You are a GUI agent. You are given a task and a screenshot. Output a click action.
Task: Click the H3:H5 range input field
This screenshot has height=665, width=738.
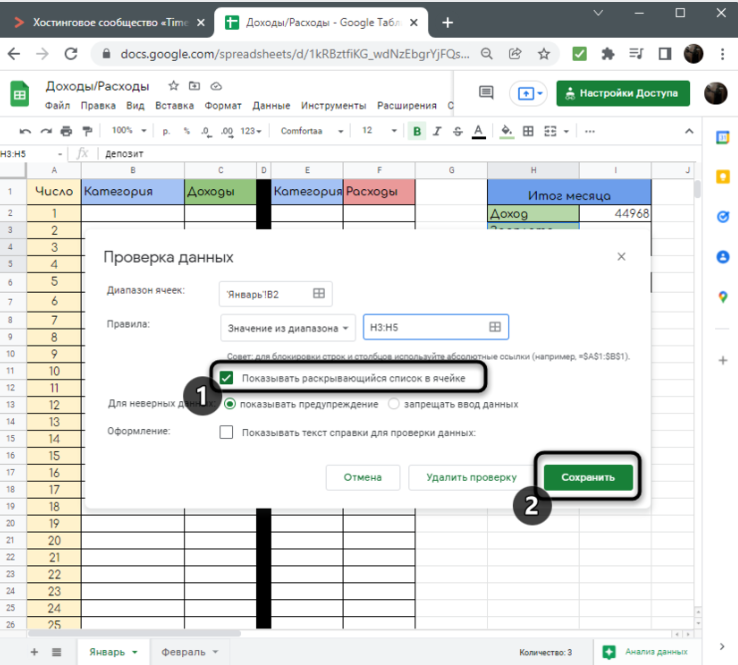click(436, 327)
